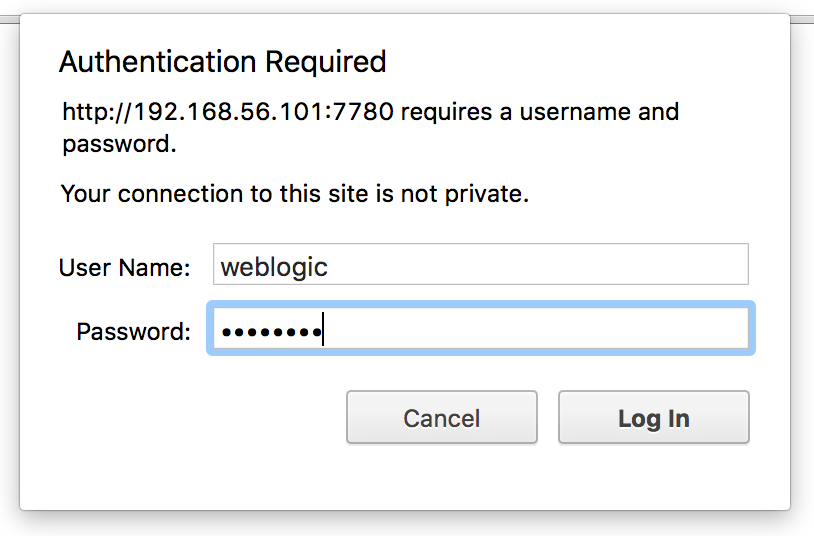
Task: Click the word "password." in the message
Action: 119,143
